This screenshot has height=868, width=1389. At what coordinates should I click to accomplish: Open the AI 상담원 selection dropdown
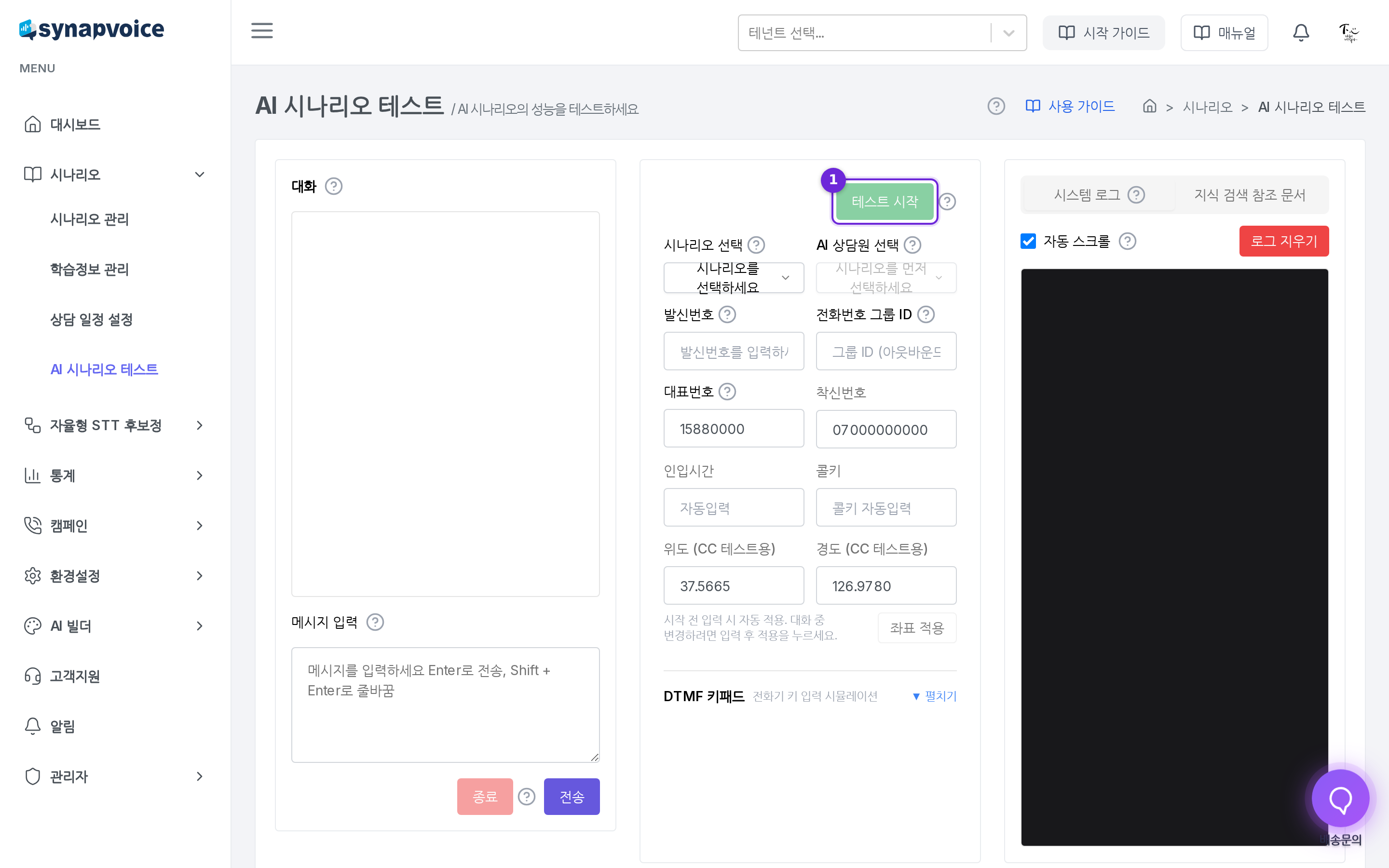885,278
